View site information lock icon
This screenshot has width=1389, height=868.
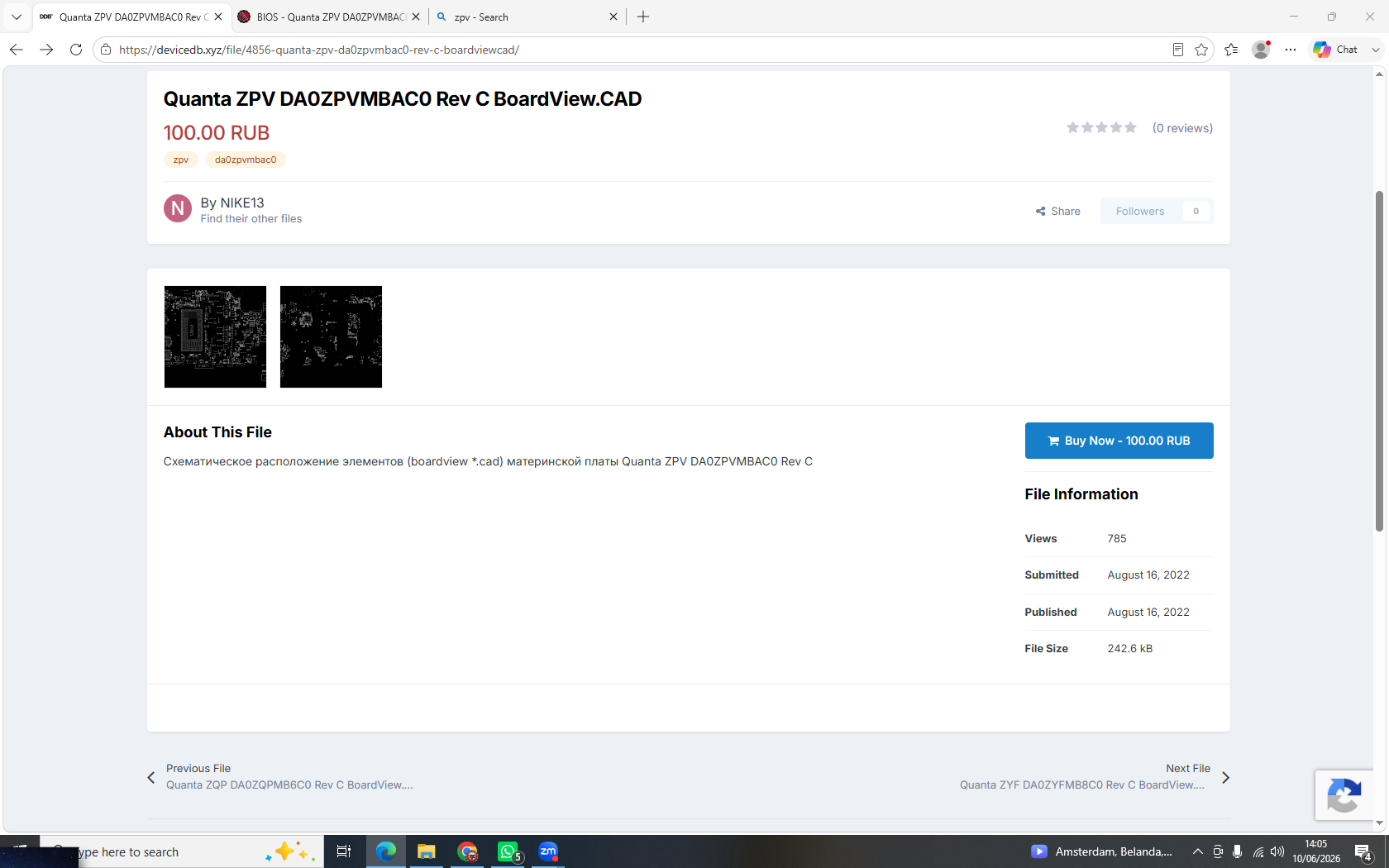(106, 50)
